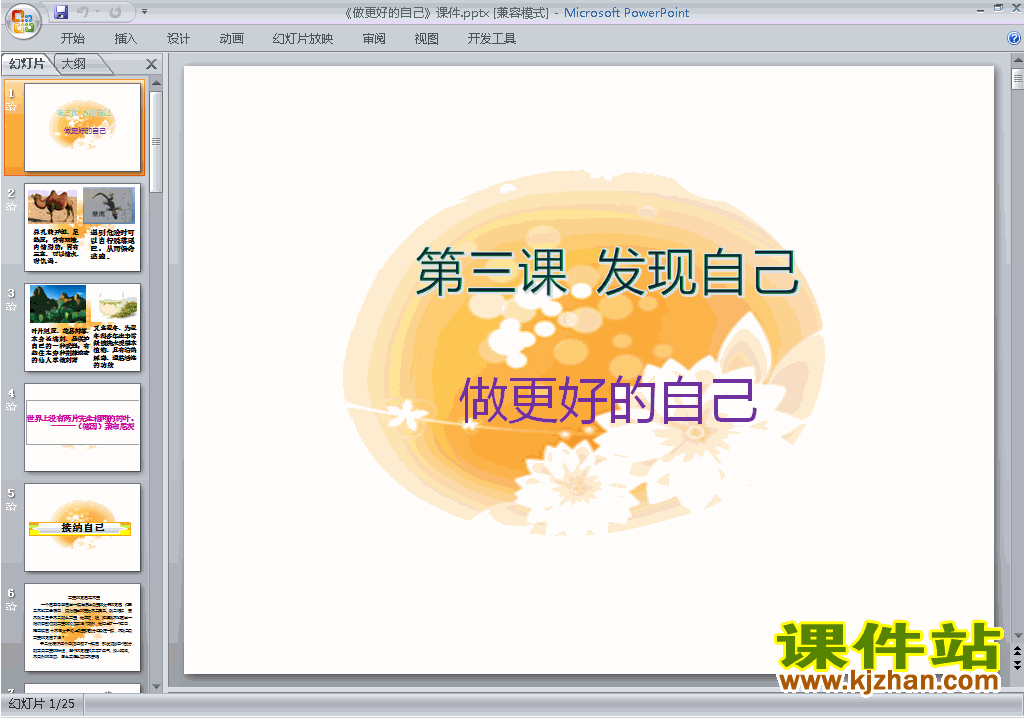Select slide 2 thumbnail with the camel
The height and width of the screenshot is (718, 1024).
pyautogui.click(x=82, y=227)
